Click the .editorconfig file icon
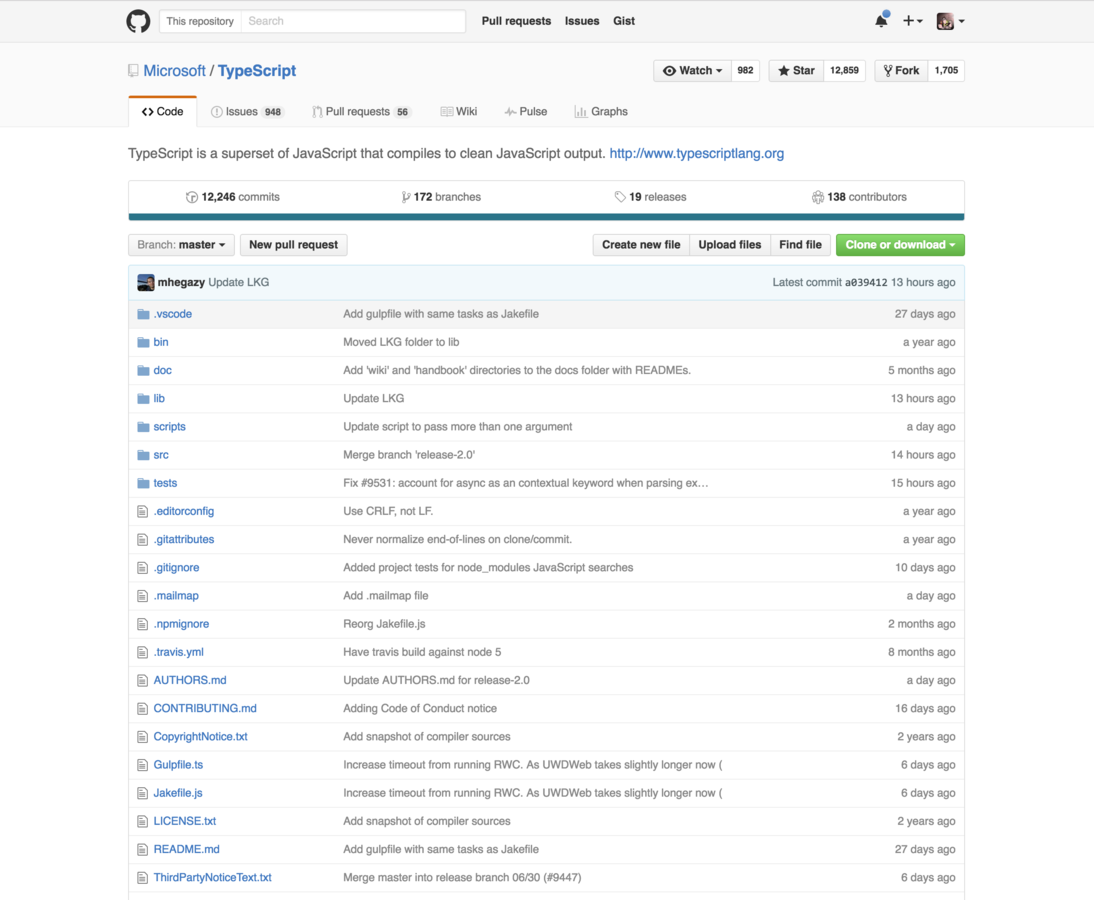Screen dimensions: 1094x900 point(142,511)
